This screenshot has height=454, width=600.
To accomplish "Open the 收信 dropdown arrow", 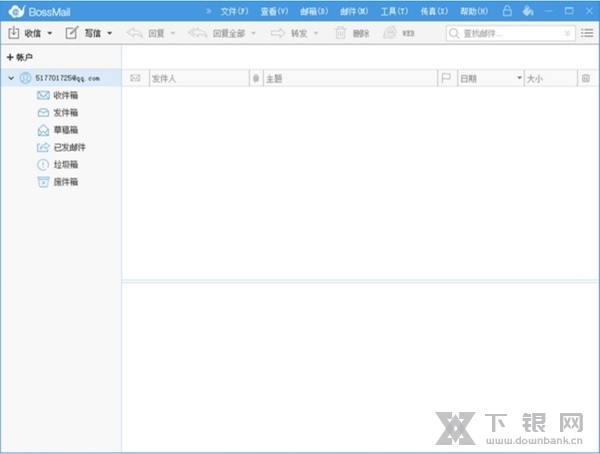I will pos(49,33).
